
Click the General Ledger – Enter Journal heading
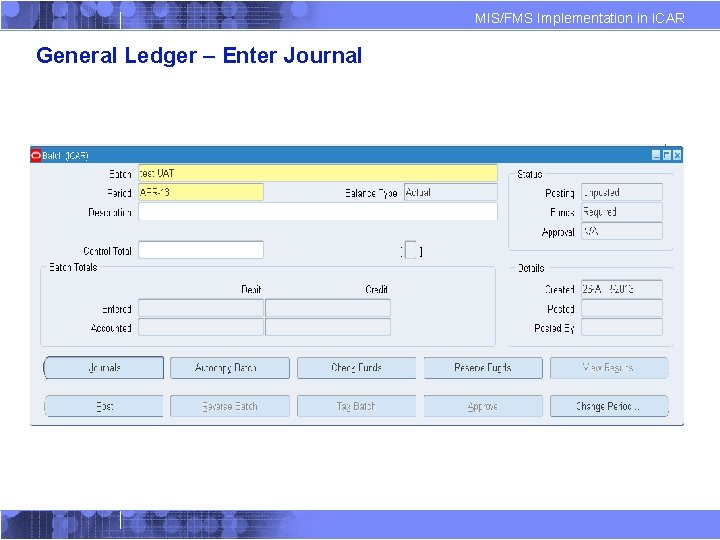point(199,56)
